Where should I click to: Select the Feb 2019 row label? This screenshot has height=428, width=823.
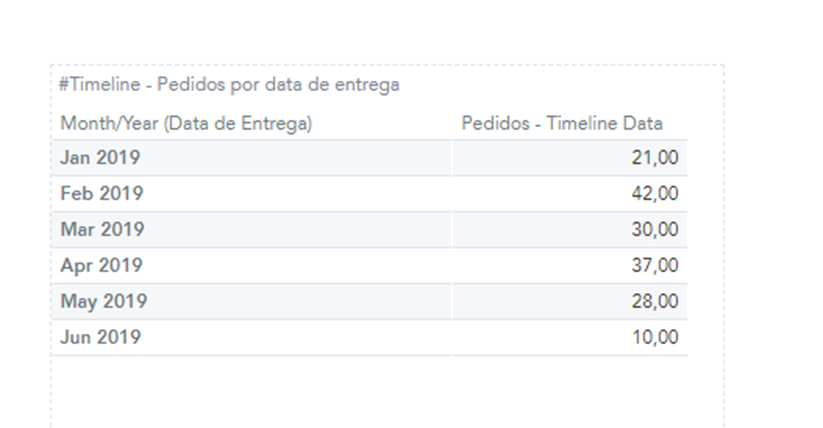coord(101,193)
